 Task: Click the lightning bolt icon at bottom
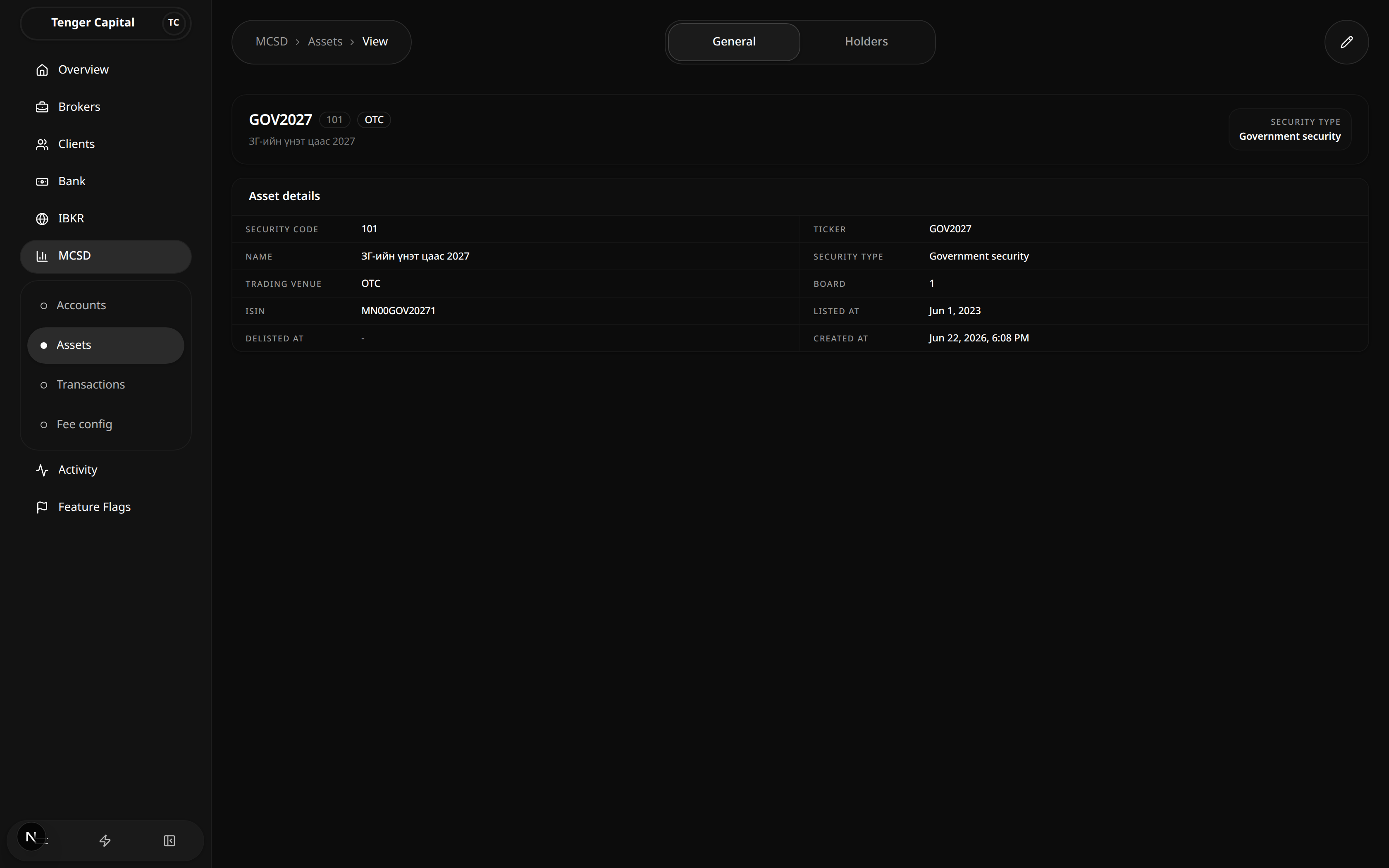click(105, 840)
